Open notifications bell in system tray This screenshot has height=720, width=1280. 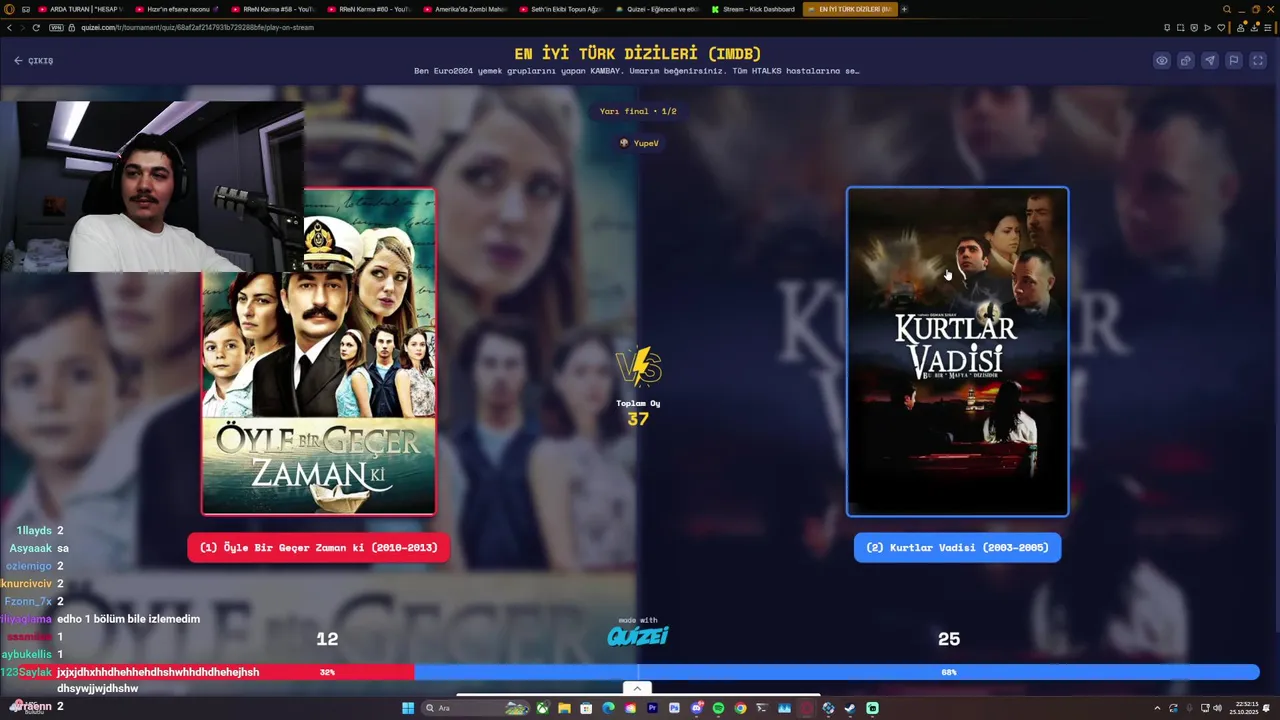[1267, 708]
